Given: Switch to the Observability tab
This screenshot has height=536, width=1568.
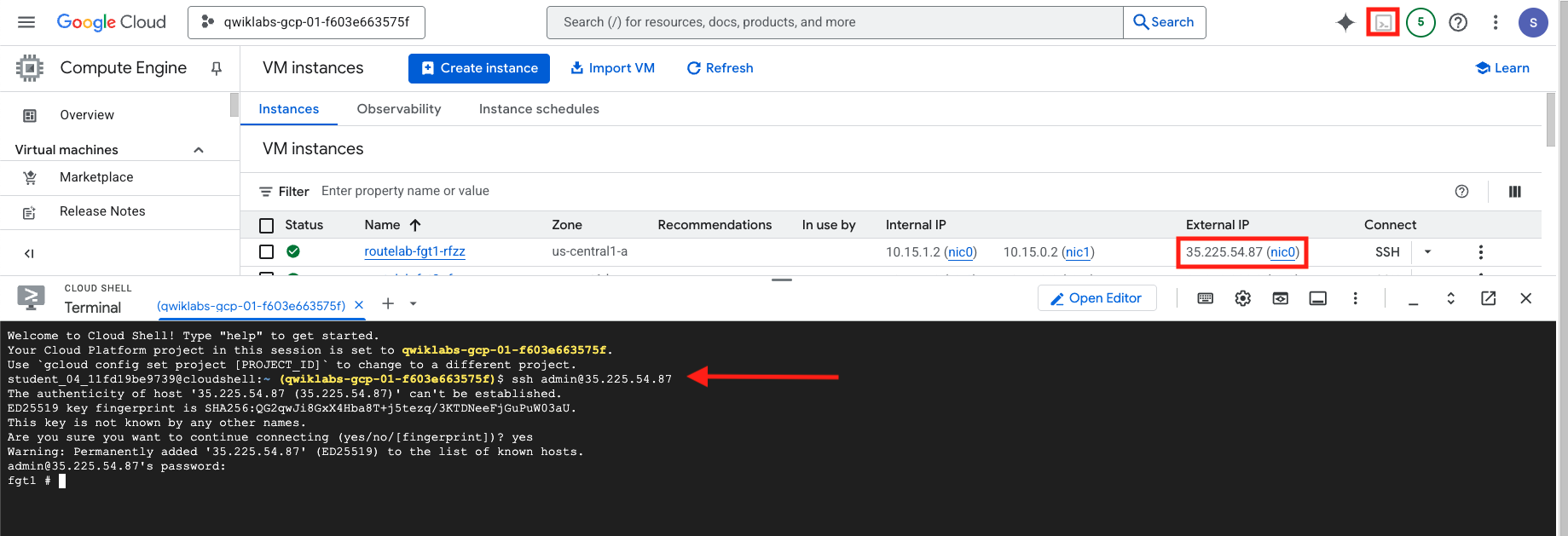Looking at the screenshot, I should tap(399, 109).
